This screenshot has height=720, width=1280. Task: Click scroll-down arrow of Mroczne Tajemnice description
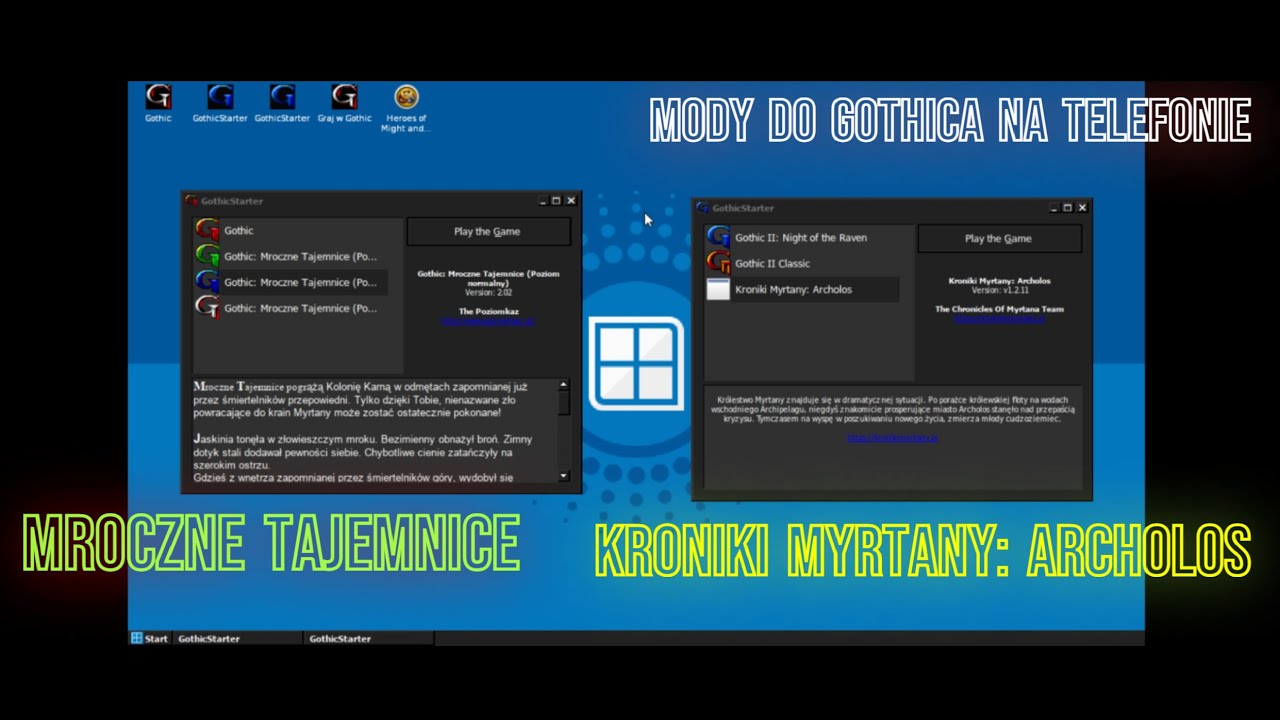pos(564,476)
